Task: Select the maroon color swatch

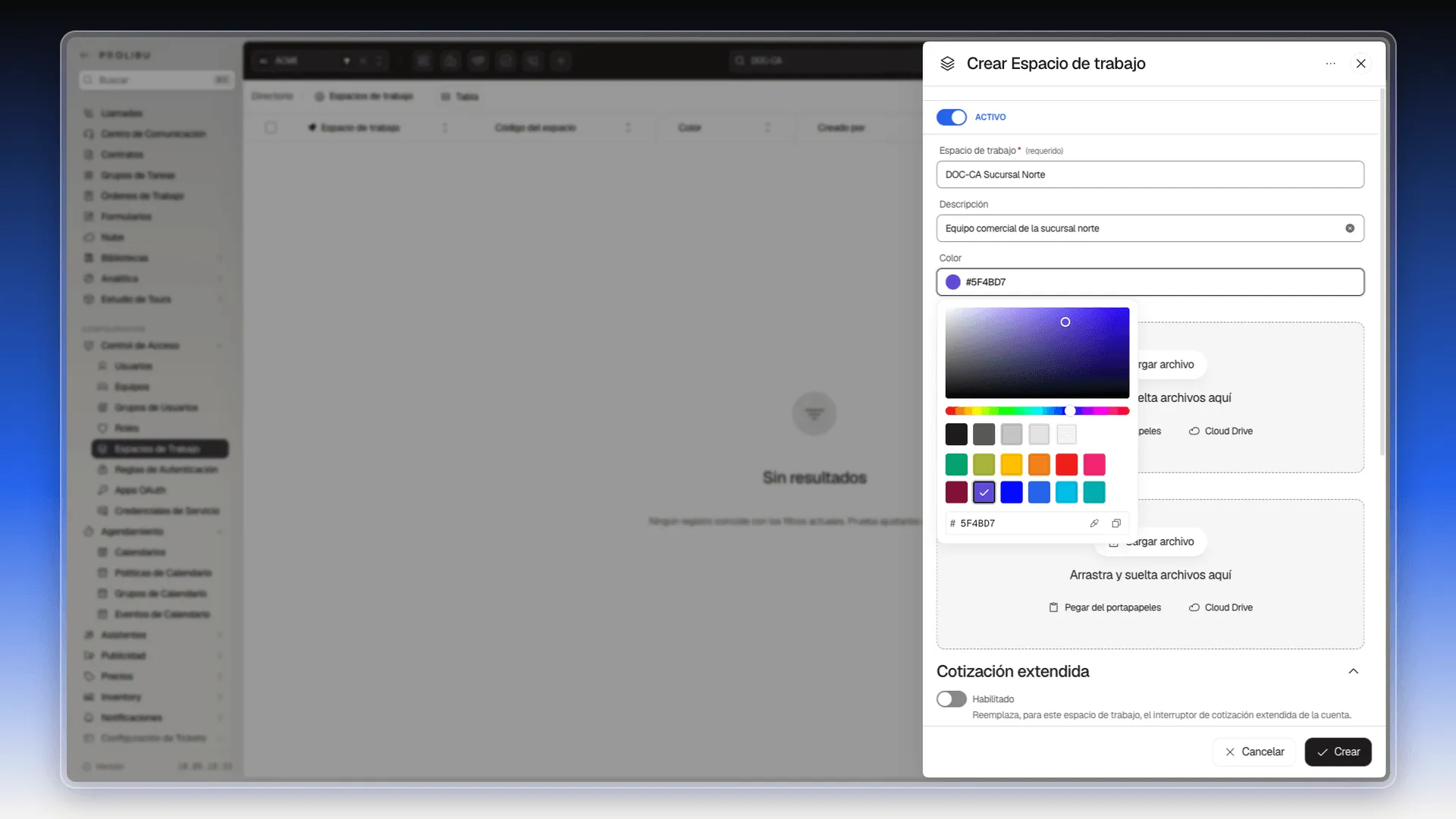Action: coord(956,492)
